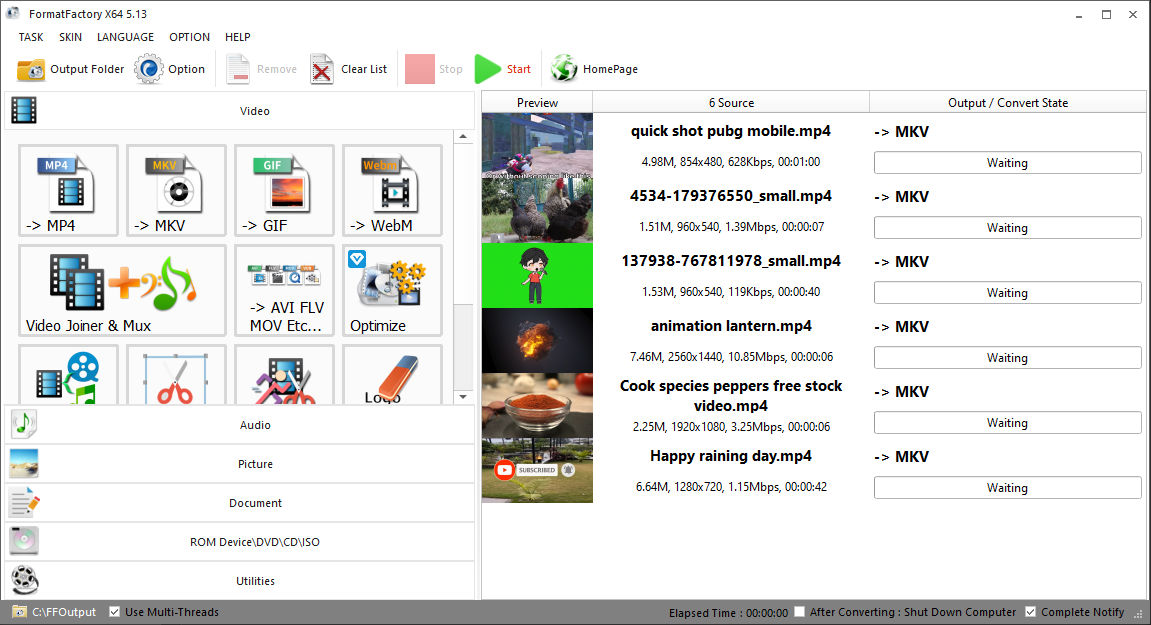Click Waiting bar for Happy raining day.mp4

point(1007,488)
